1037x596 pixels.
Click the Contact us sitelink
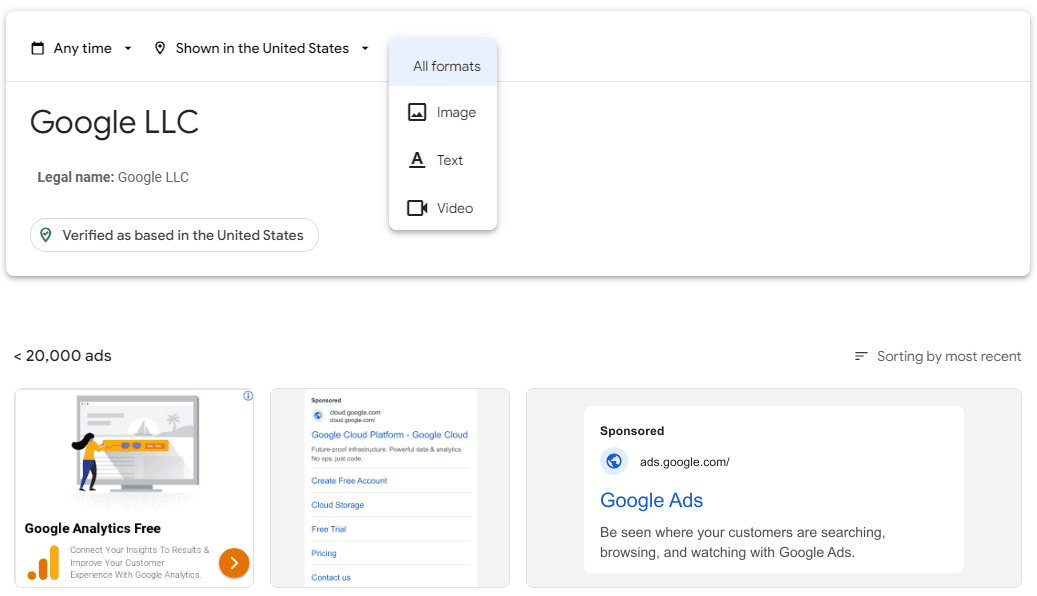click(x=331, y=577)
